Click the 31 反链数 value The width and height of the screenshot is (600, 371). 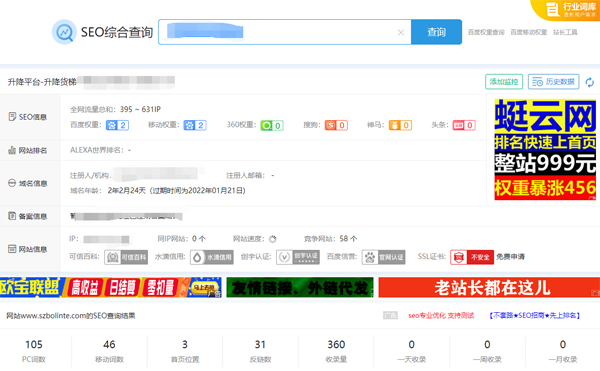point(260,345)
